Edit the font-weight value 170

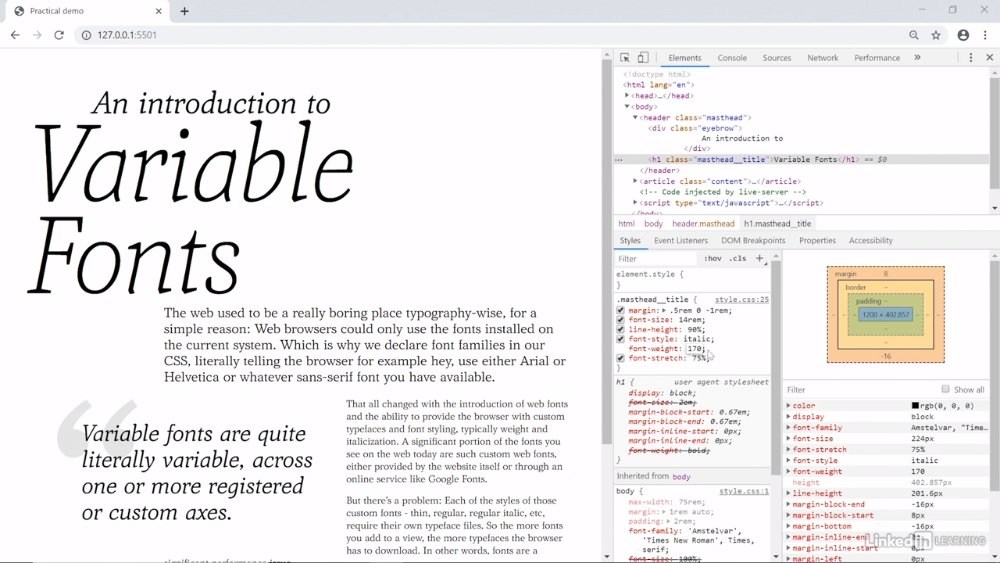(x=695, y=349)
